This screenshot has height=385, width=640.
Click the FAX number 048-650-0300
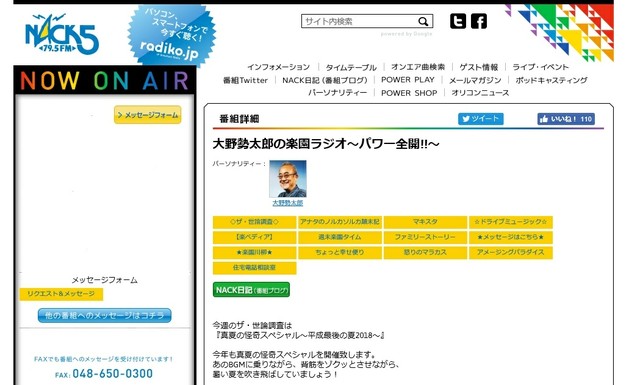coord(113,374)
